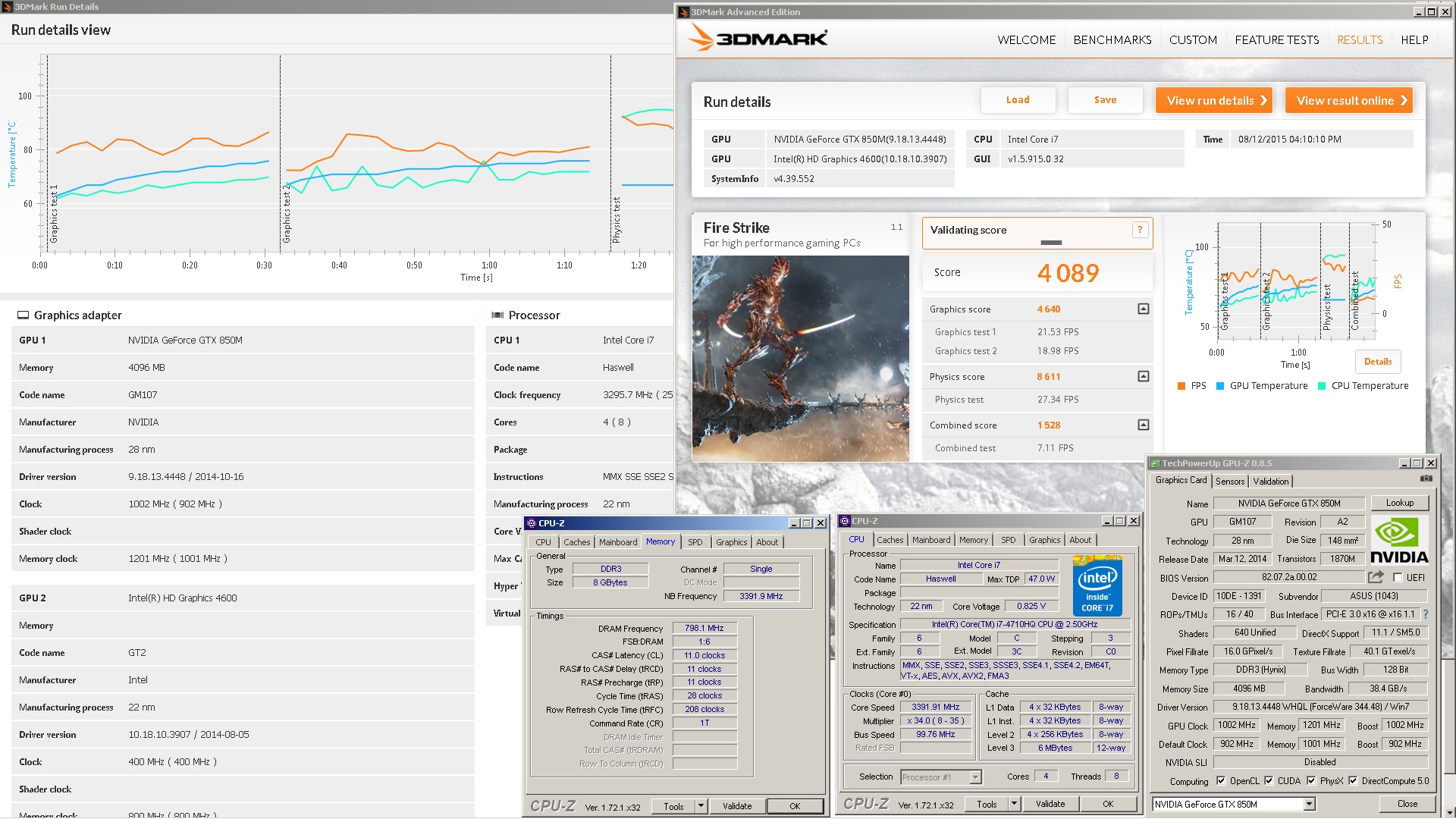The image size is (1456, 819).
Task: Open the HELP tab in 3DMark
Action: click(1414, 39)
